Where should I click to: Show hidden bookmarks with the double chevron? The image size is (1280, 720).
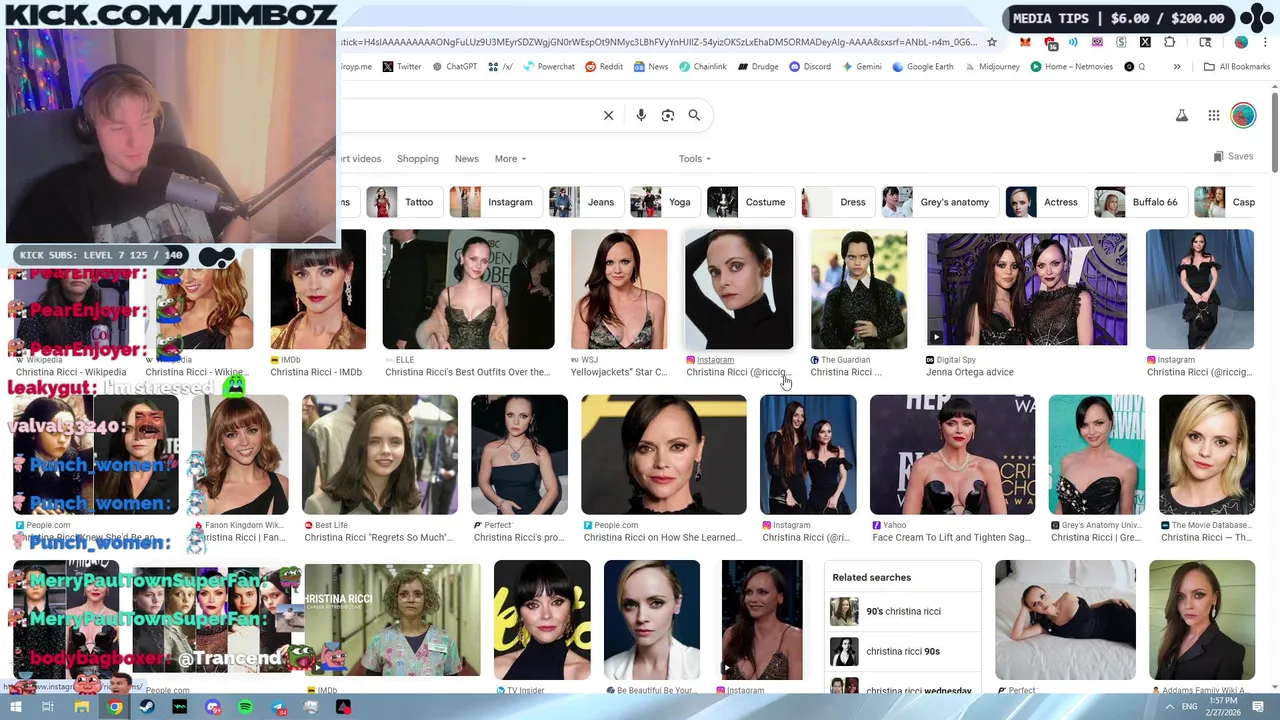click(1177, 67)
